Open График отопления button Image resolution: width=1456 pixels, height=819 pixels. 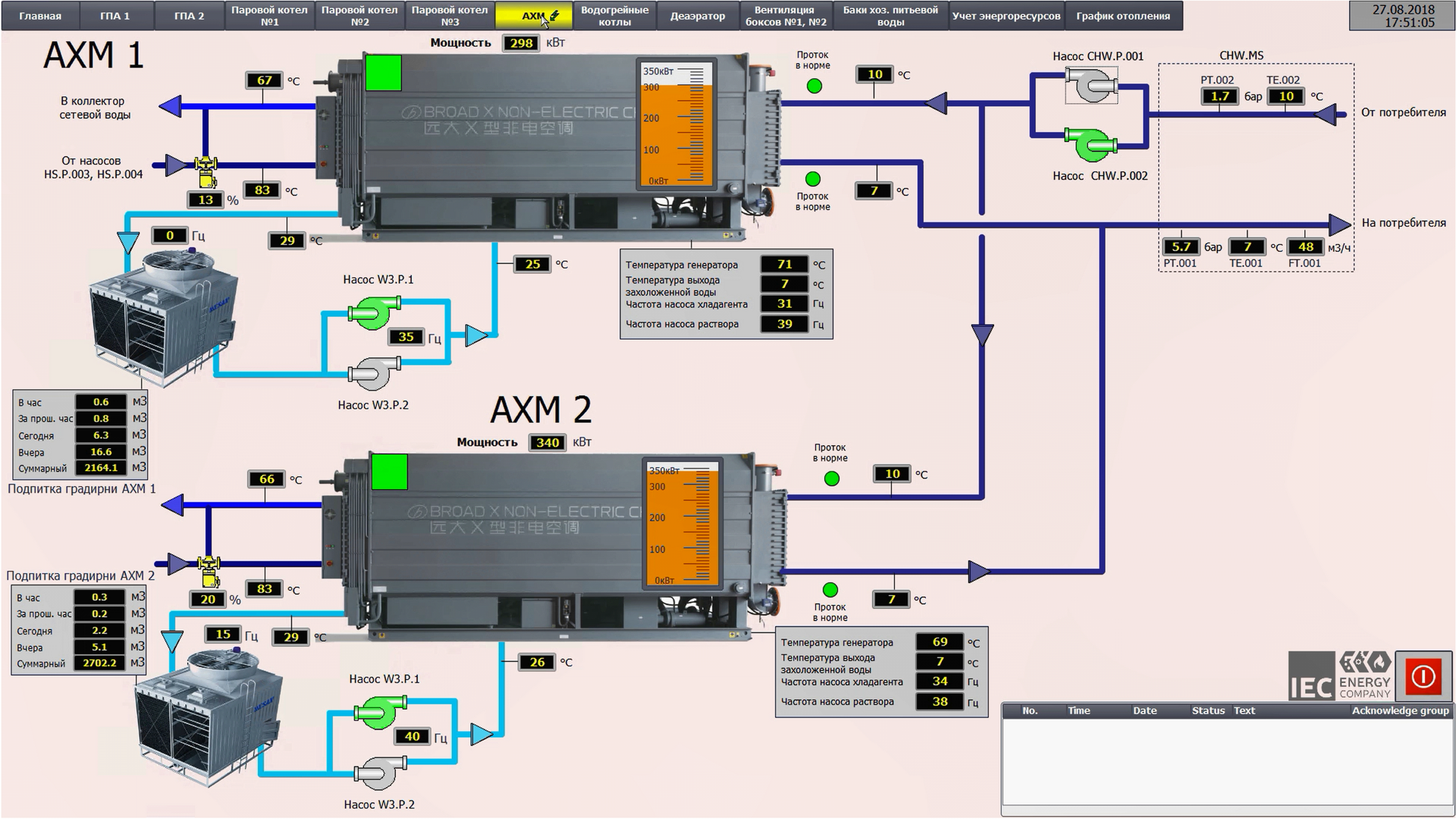point(1122,16)
